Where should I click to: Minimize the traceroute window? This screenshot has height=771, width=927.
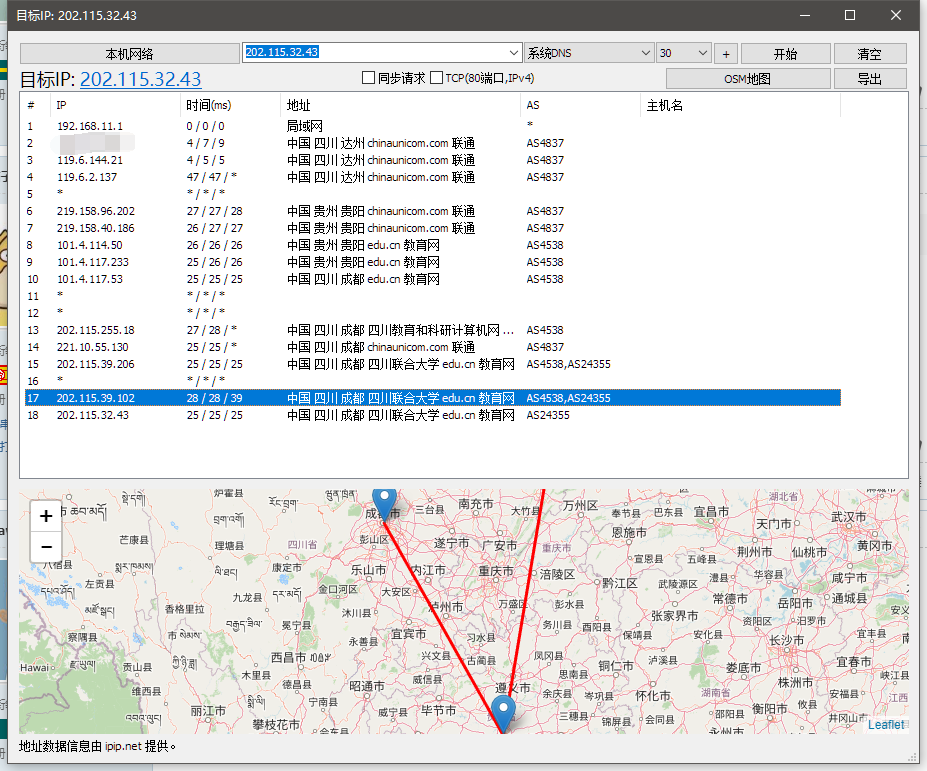coord(805,15)
